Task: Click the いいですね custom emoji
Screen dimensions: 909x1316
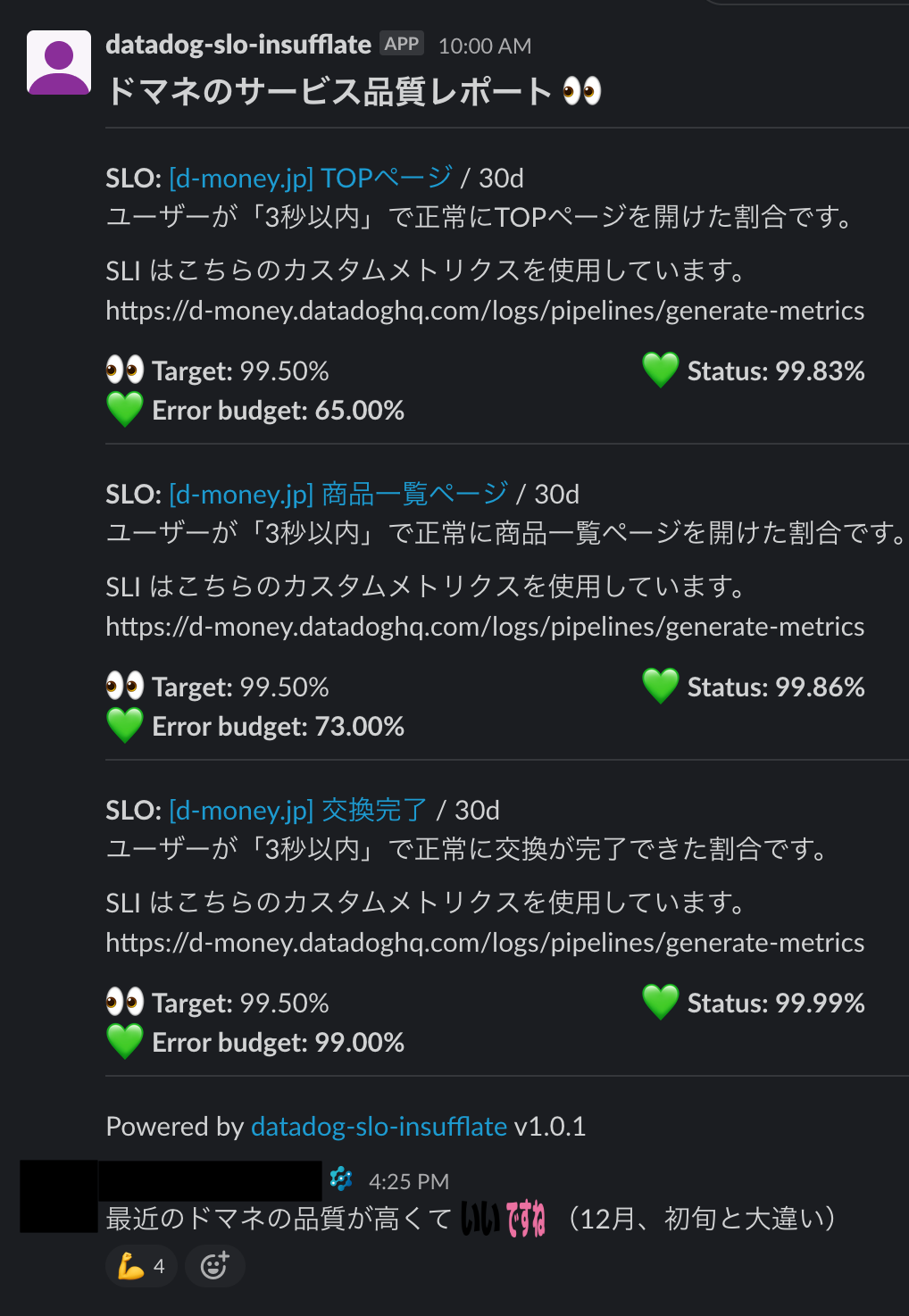Action: click(503, 1219)
